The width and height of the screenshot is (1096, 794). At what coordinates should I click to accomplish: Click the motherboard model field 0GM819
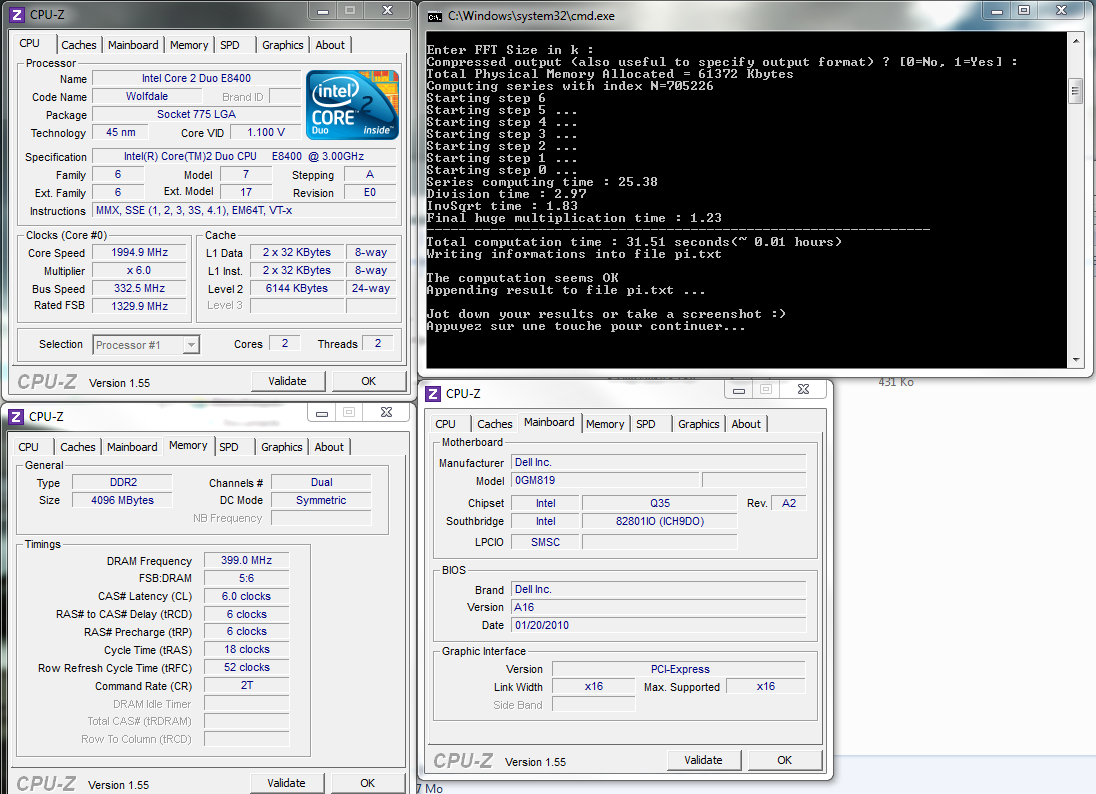coord(605,480)
